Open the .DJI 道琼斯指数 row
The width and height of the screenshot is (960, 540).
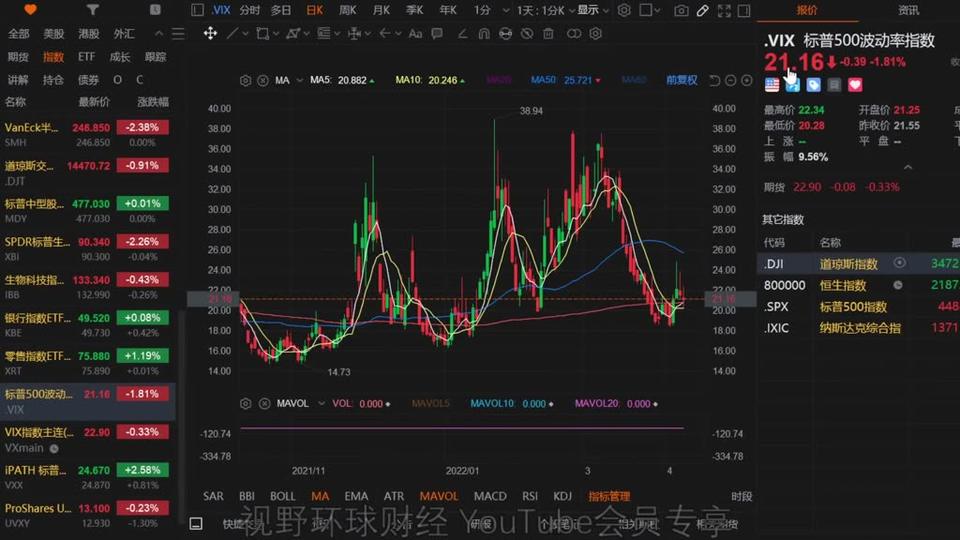(858, 264)
